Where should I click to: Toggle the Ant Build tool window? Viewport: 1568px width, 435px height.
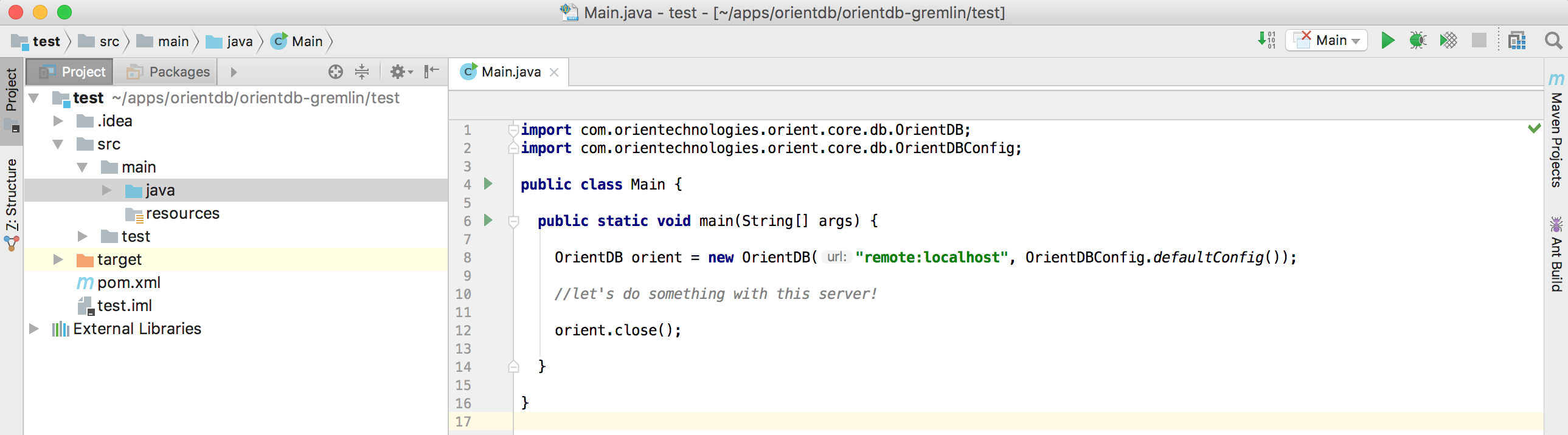(x=1556, y=256)
